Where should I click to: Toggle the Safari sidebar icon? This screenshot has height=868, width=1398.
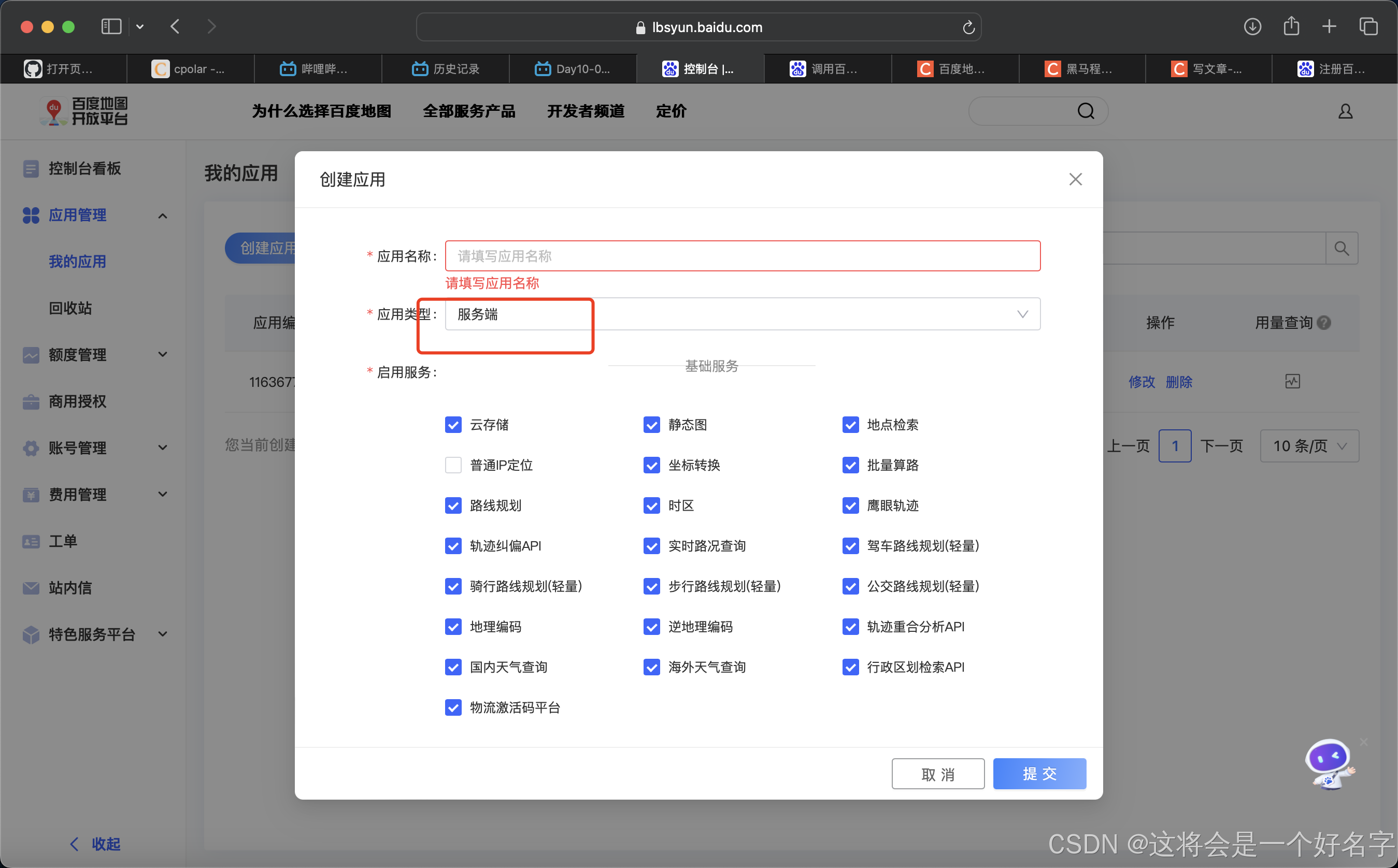(x=111, y=26)
